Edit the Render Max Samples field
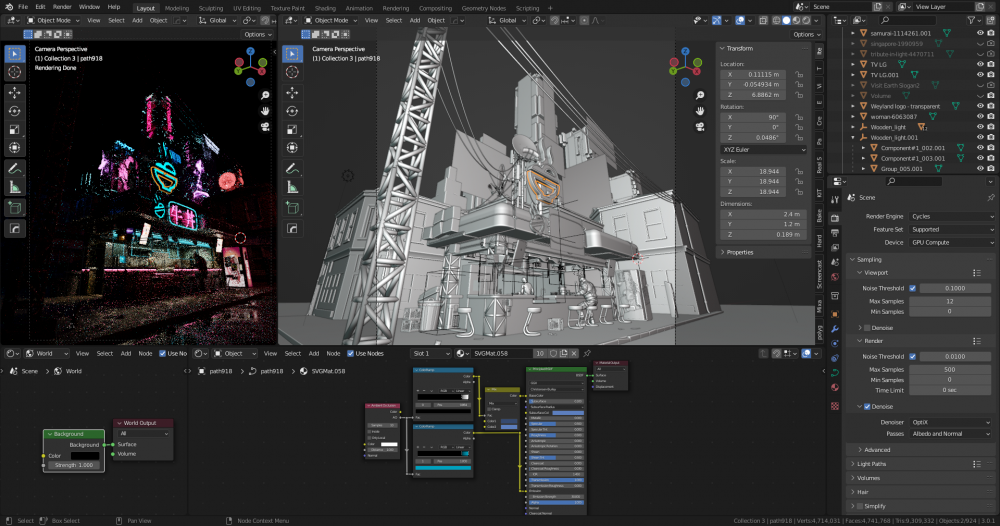This screenshot has height=526, width=1000. pyautogui.click(x=950, y=369)
